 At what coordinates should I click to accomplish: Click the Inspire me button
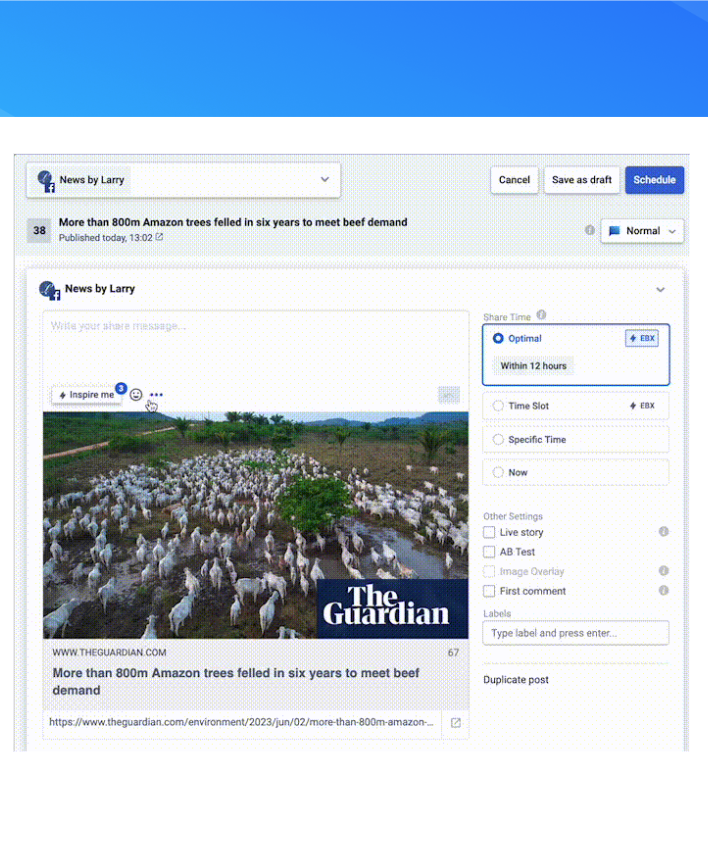(87, 395)
